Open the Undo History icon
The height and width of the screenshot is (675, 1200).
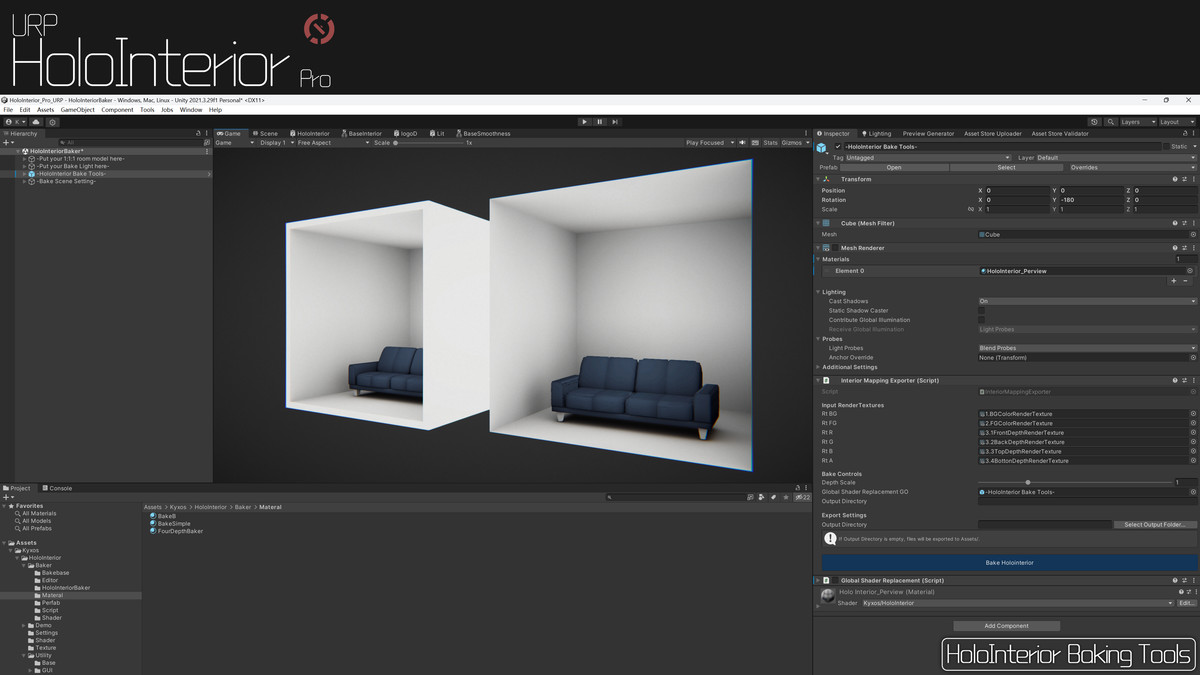click(x=1094, y=122)
